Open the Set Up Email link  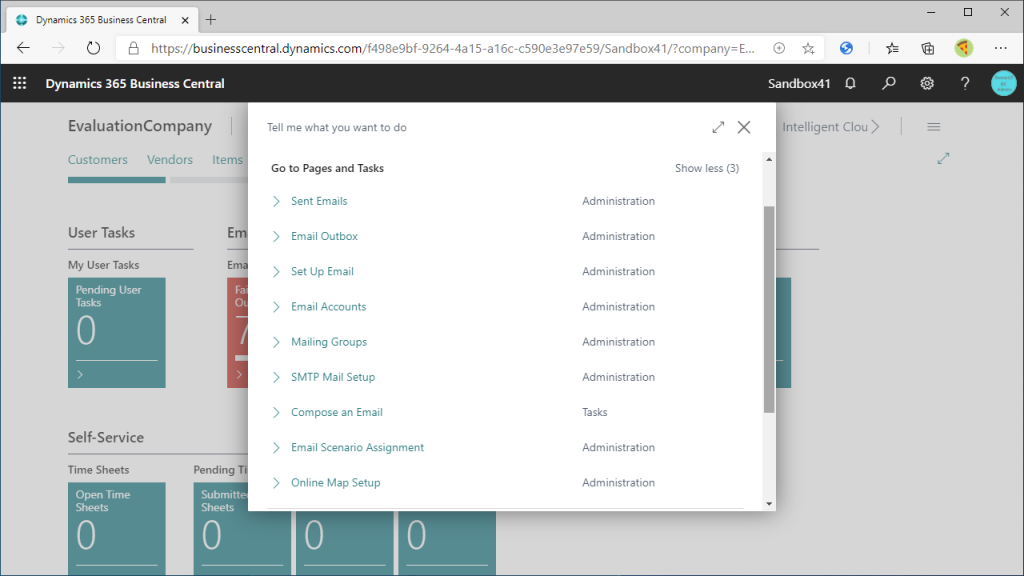pyautogui.click(x=322, y=272)
